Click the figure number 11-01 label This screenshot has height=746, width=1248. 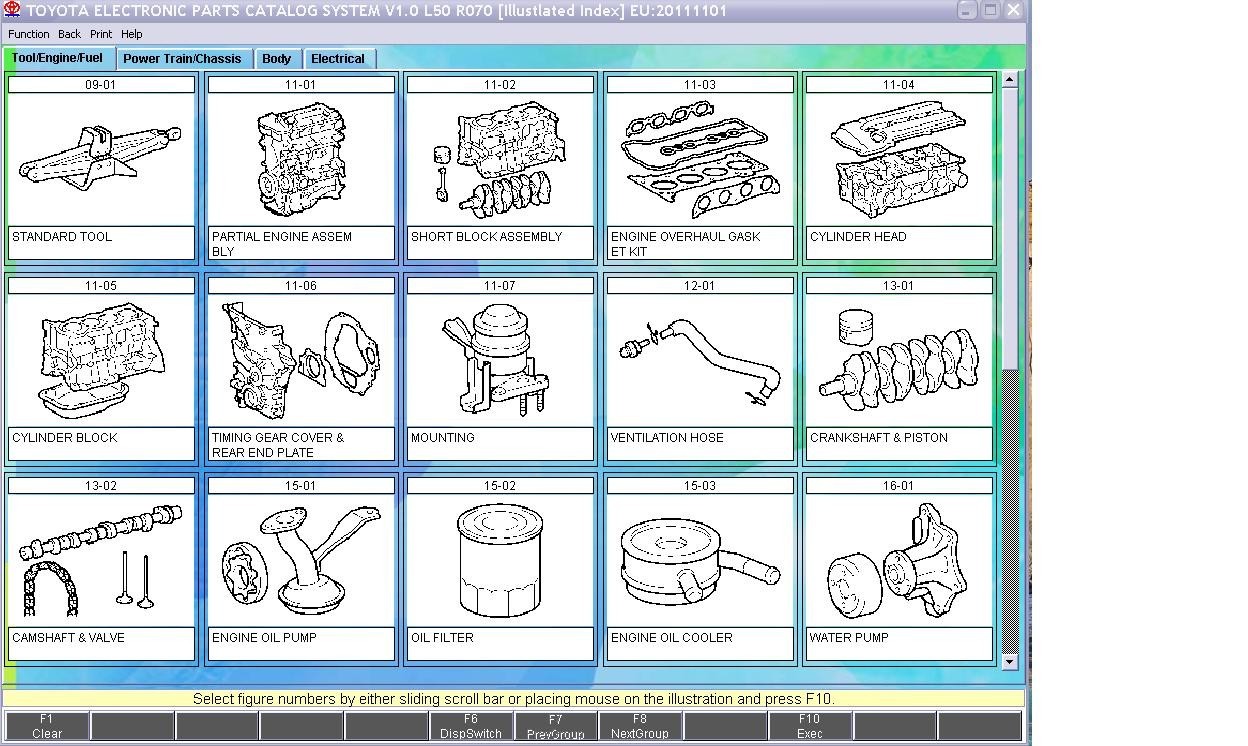point(300,85)
